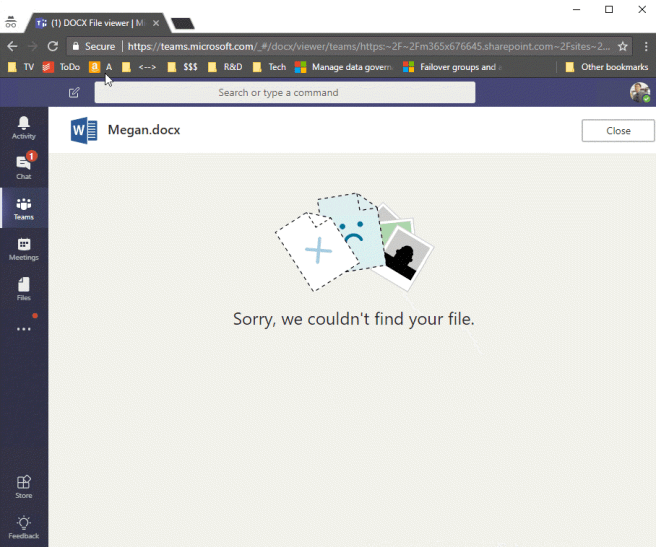Image resolution: width=656 pixels, height=547 pixels.
Task: Maximize the browser window
Action: pos(609,9)
